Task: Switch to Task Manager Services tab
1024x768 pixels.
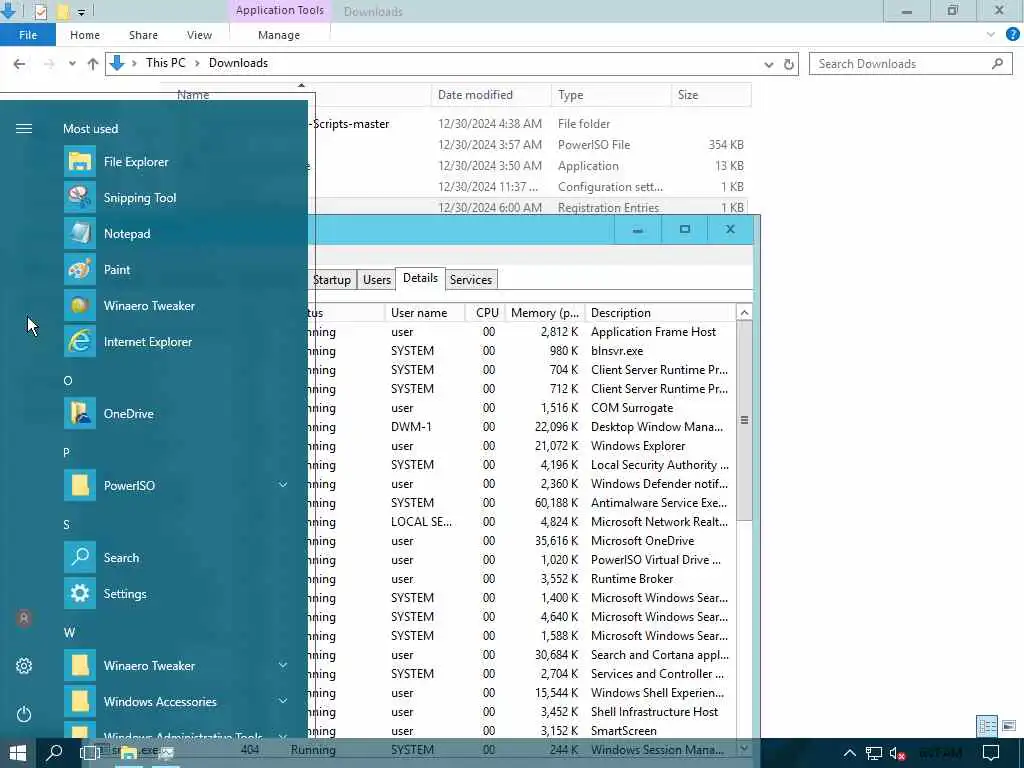Action: tap(471, 280)
